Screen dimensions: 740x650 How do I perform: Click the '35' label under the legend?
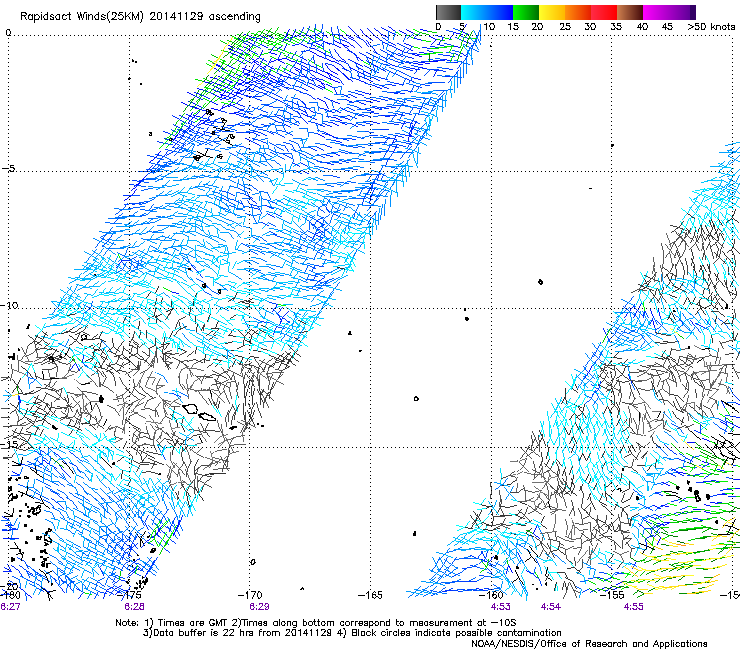click(616, 27)
